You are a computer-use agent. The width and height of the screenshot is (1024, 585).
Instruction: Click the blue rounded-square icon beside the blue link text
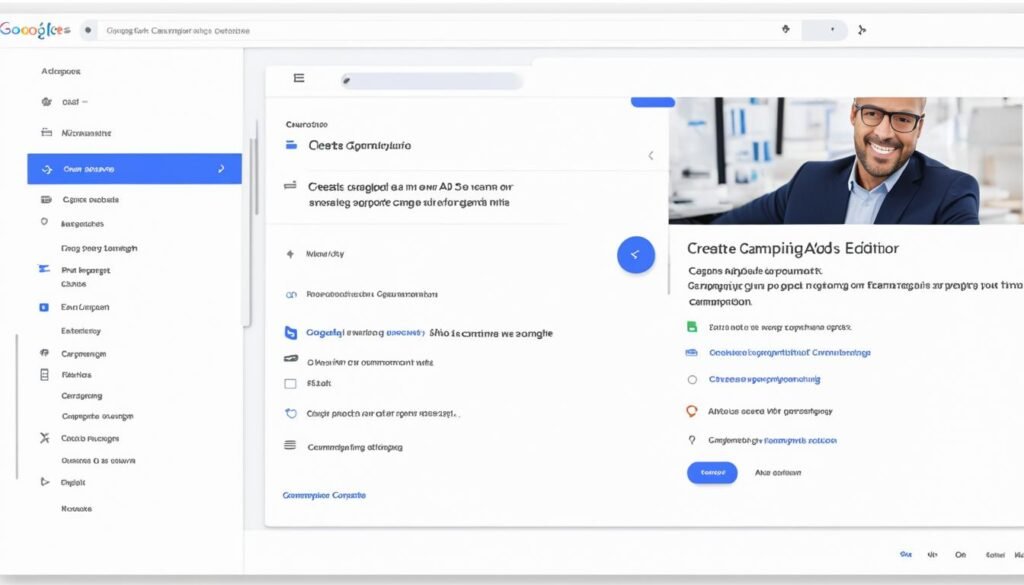[291, 333]
